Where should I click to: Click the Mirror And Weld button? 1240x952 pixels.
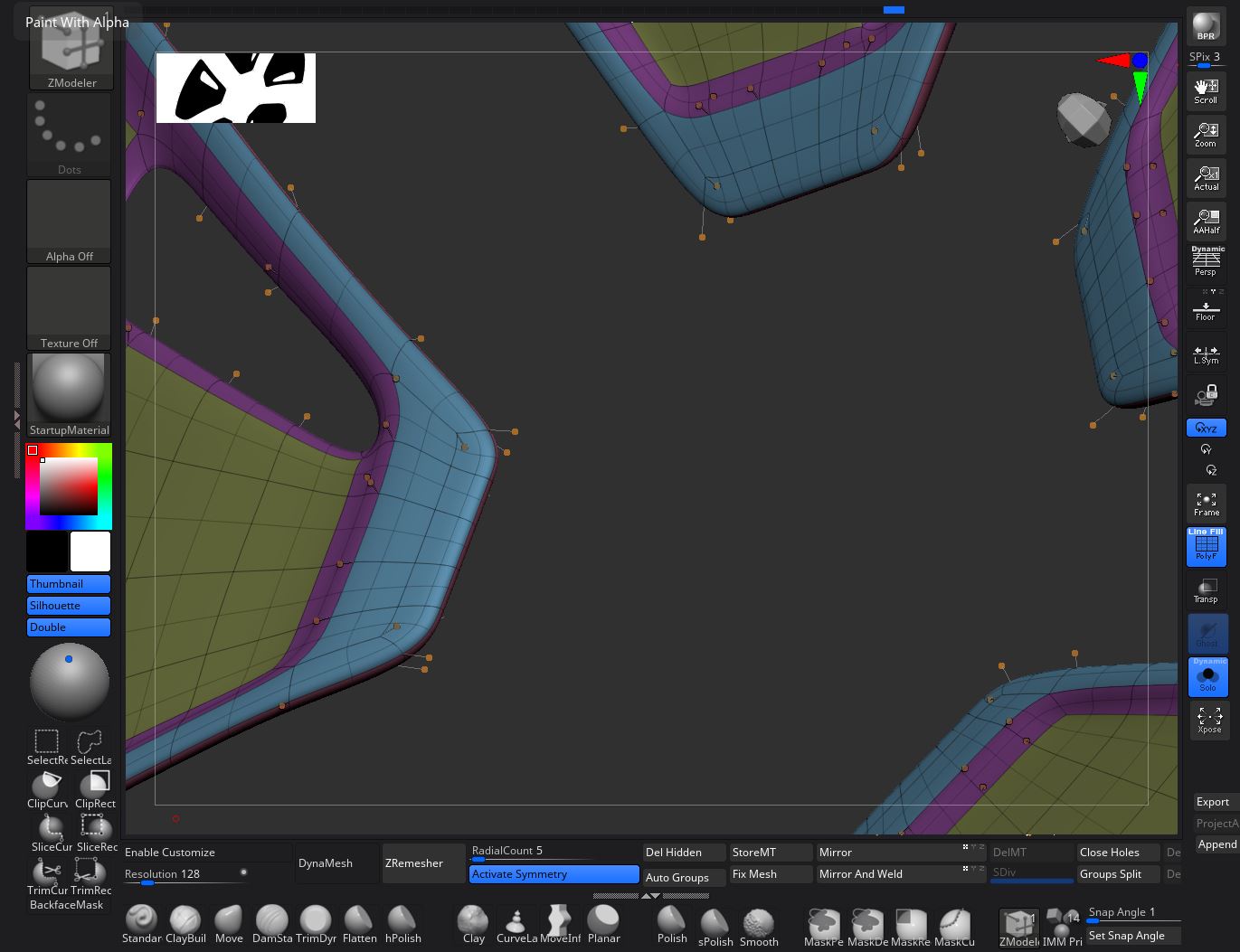pos(860,874)
